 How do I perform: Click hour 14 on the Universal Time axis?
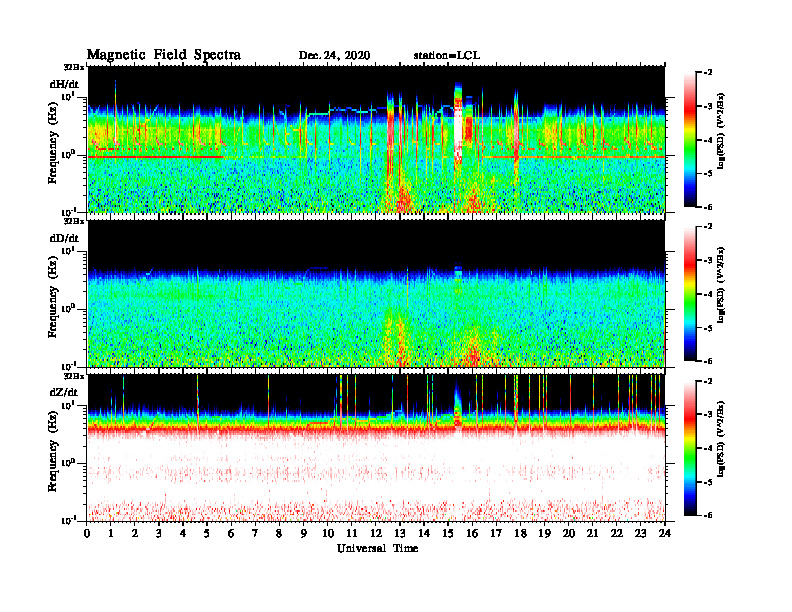(x=424, y=534)
